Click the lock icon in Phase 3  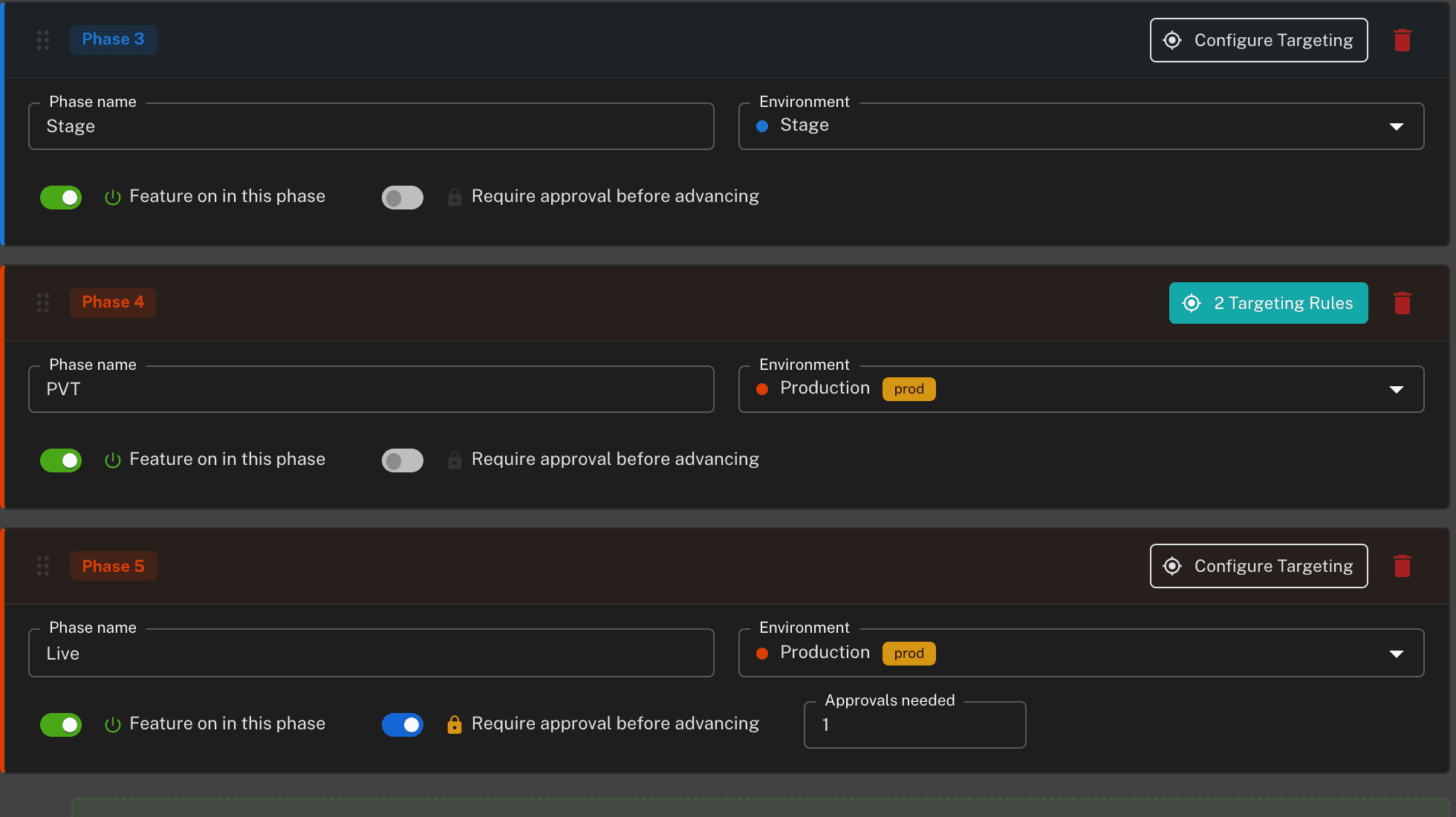pyautogui.click(x=455, y=197)
